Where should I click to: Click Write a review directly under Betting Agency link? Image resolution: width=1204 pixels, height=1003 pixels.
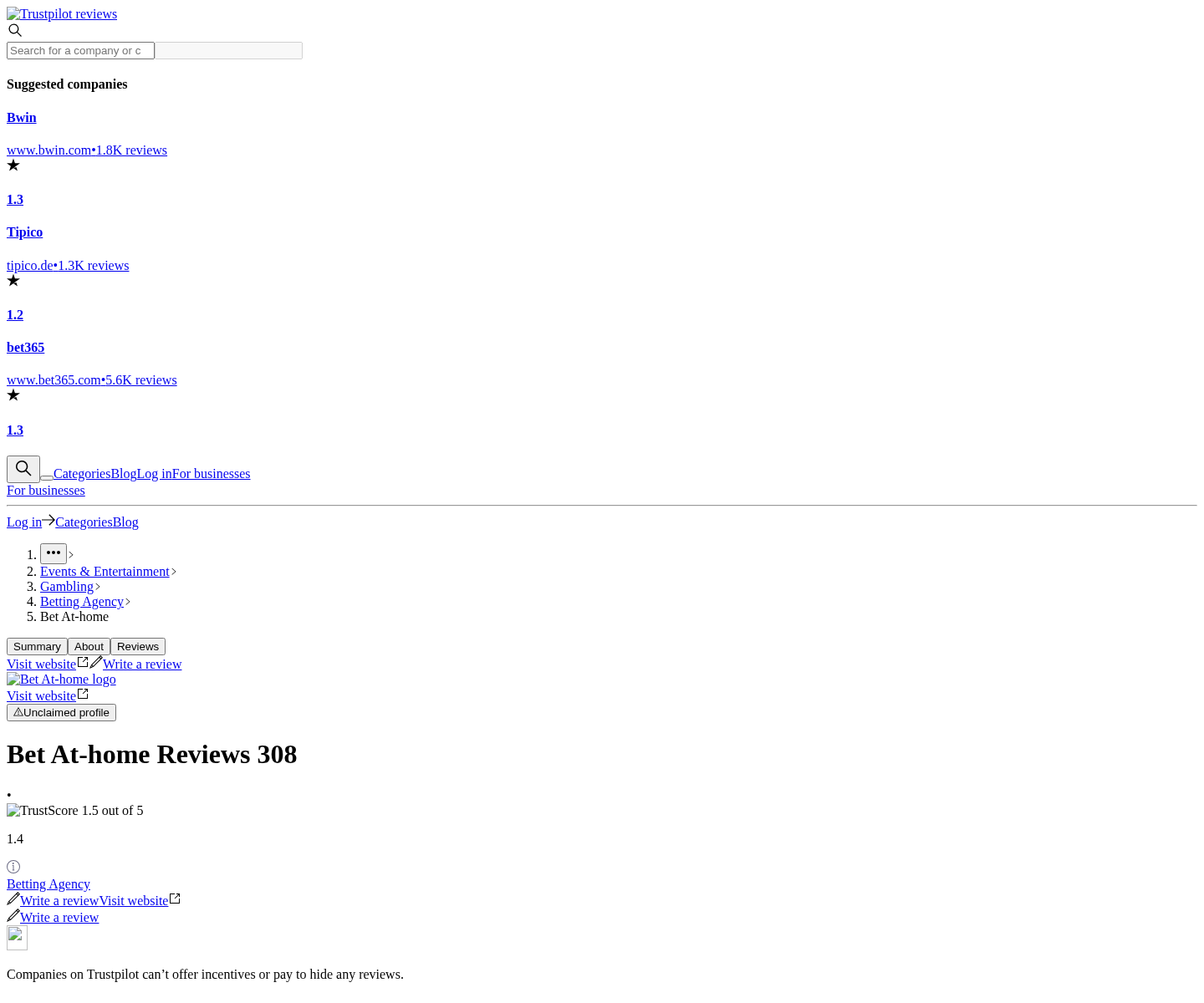pos(59,901)
